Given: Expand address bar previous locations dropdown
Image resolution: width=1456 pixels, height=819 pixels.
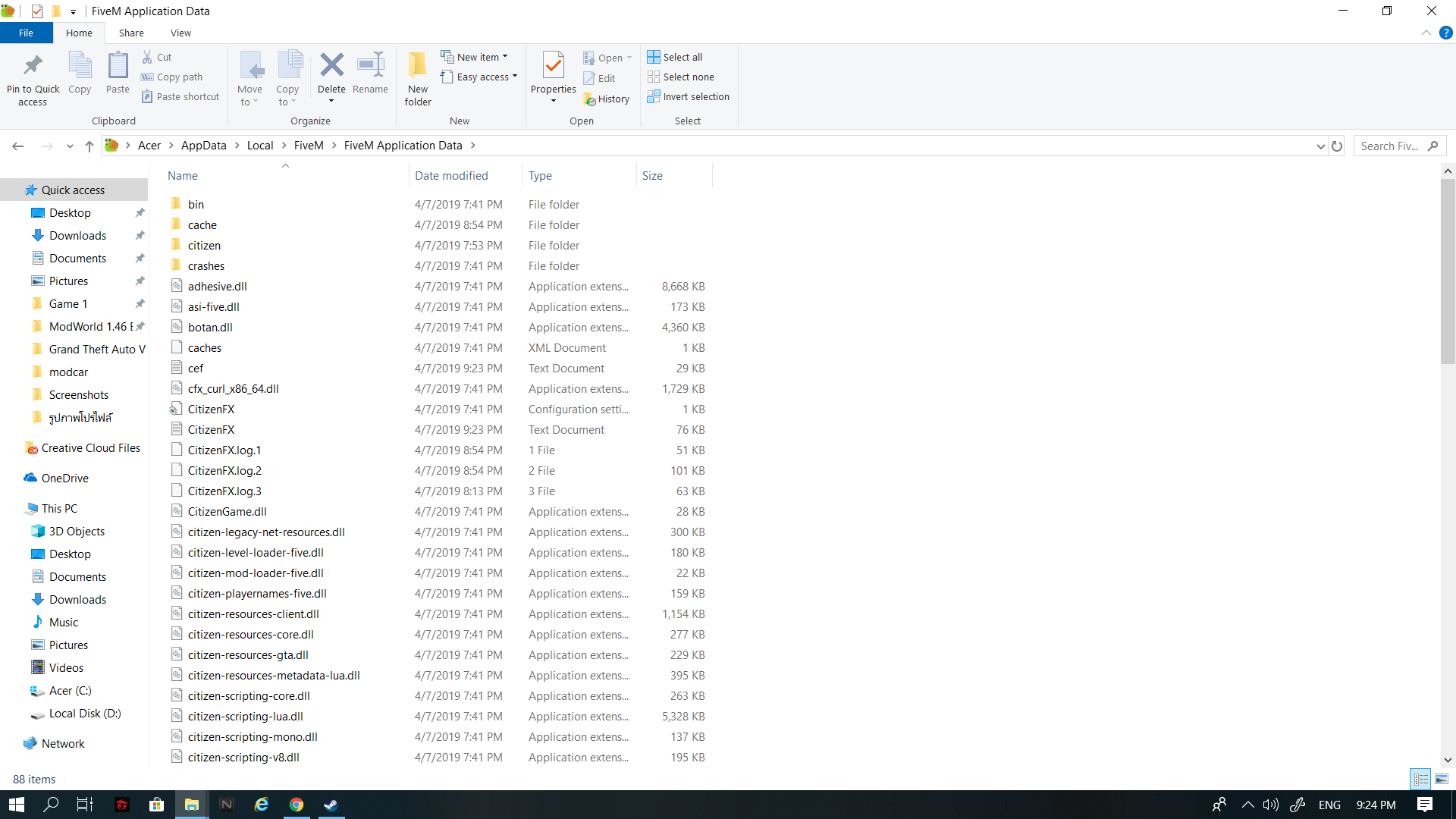Looking at the screenshot, I should point(1320,146).
